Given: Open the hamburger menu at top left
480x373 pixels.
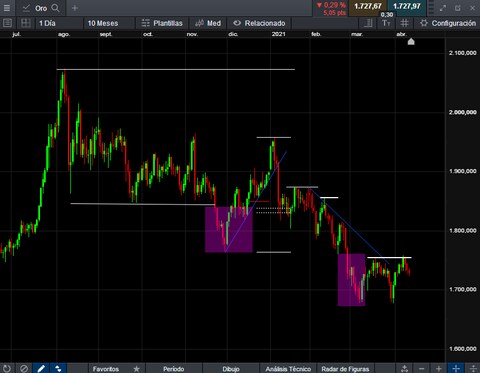Looking at the screenshot, I should coord(7,8).
